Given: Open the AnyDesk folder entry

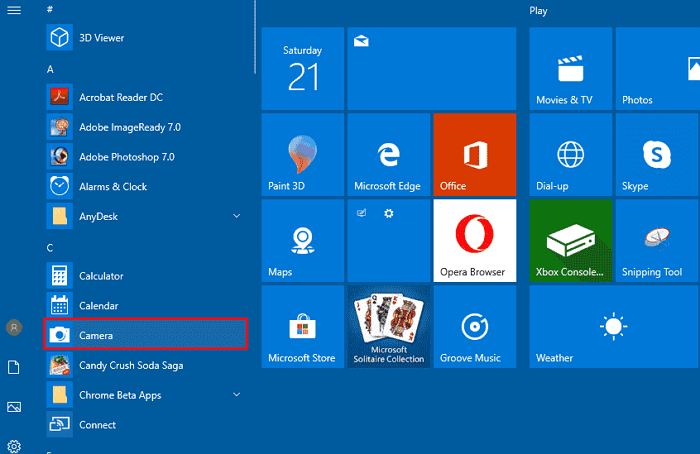Looking at the screenshot, I should tap(146, 216).
